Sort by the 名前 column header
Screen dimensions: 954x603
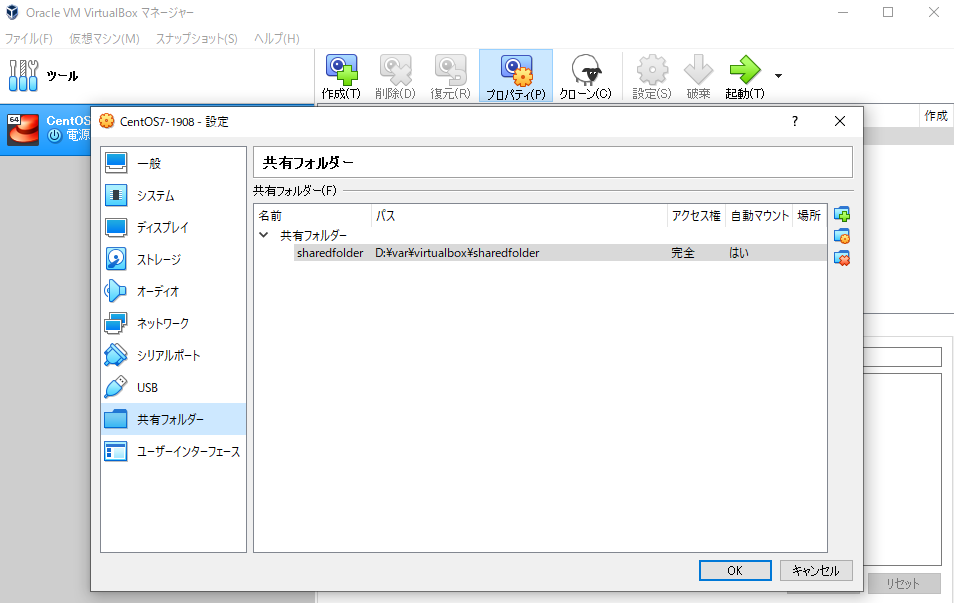pyautogui.click(x=313, y=215)
